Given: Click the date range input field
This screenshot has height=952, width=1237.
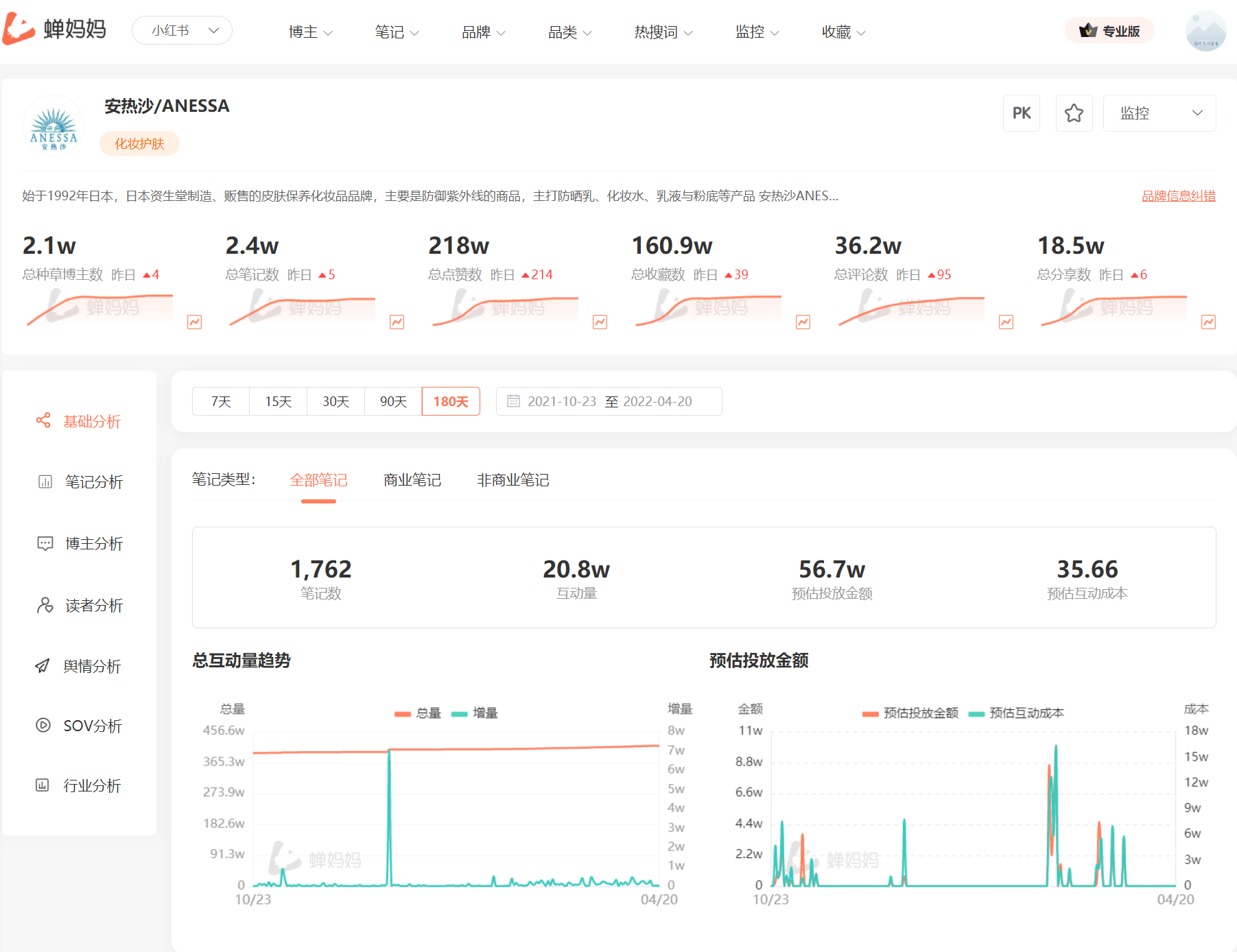Looking at the screenshot, I should [609, 401].
